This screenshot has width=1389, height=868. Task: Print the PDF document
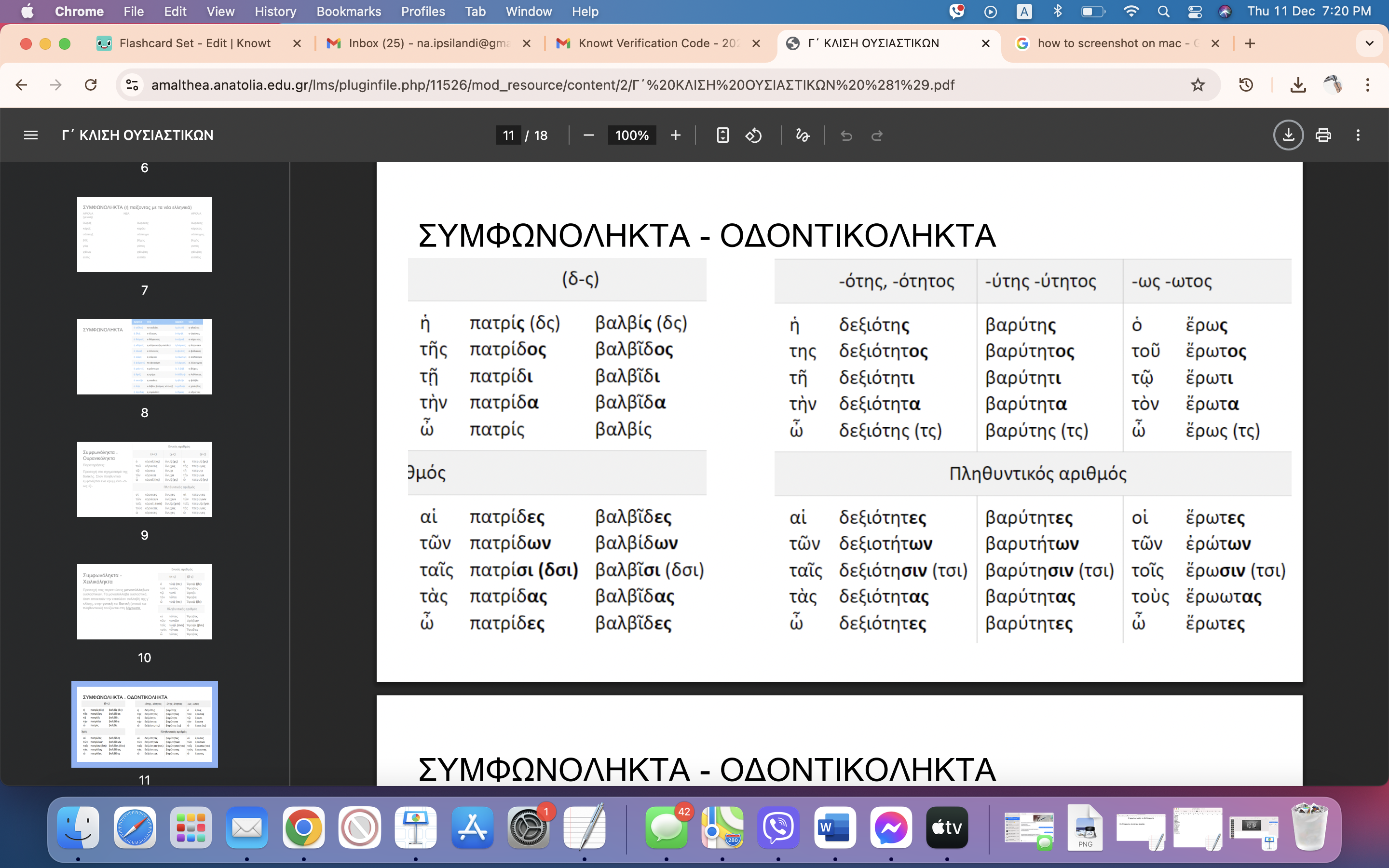tap(1323, 135)
